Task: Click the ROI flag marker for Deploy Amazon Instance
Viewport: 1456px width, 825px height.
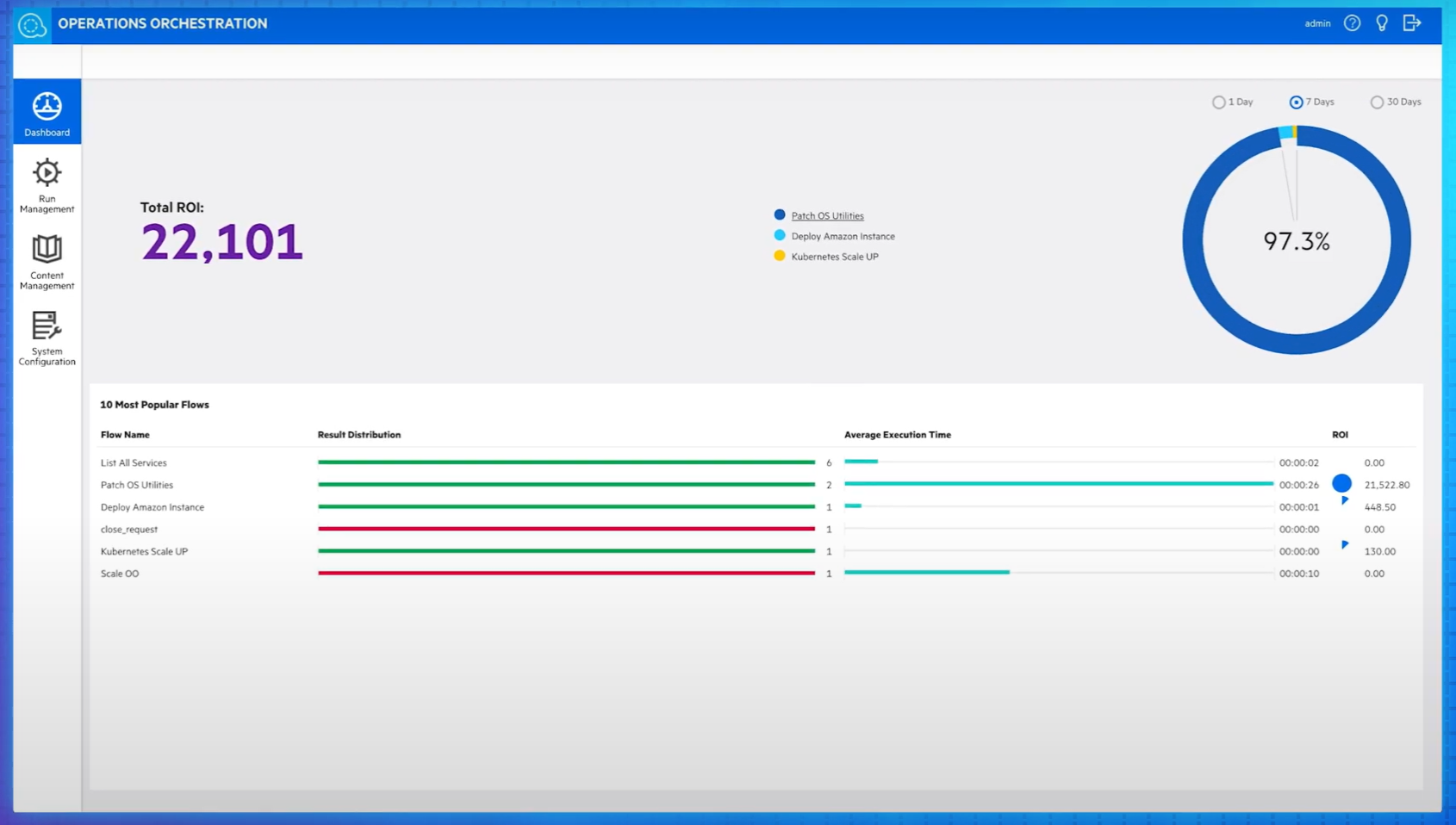Action: pyautogui.click(x=1344, y=499)
